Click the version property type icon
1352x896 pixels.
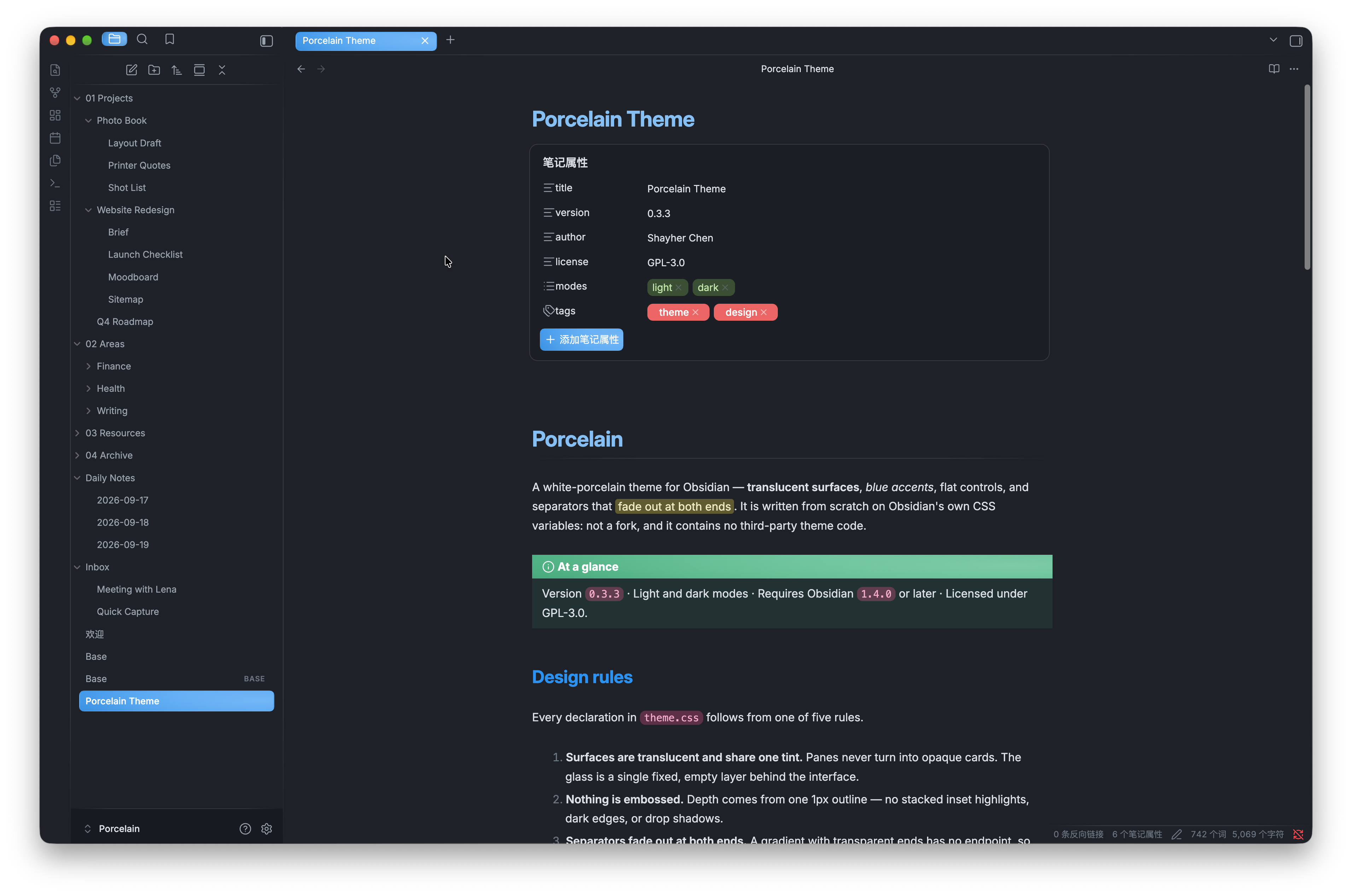coord(548,213)
